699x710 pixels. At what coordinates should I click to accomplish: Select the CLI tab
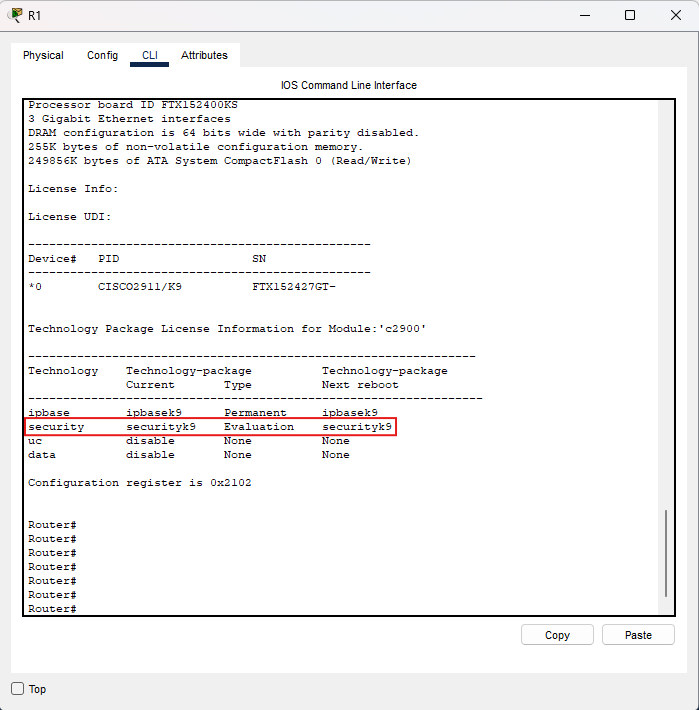[150, 56]
